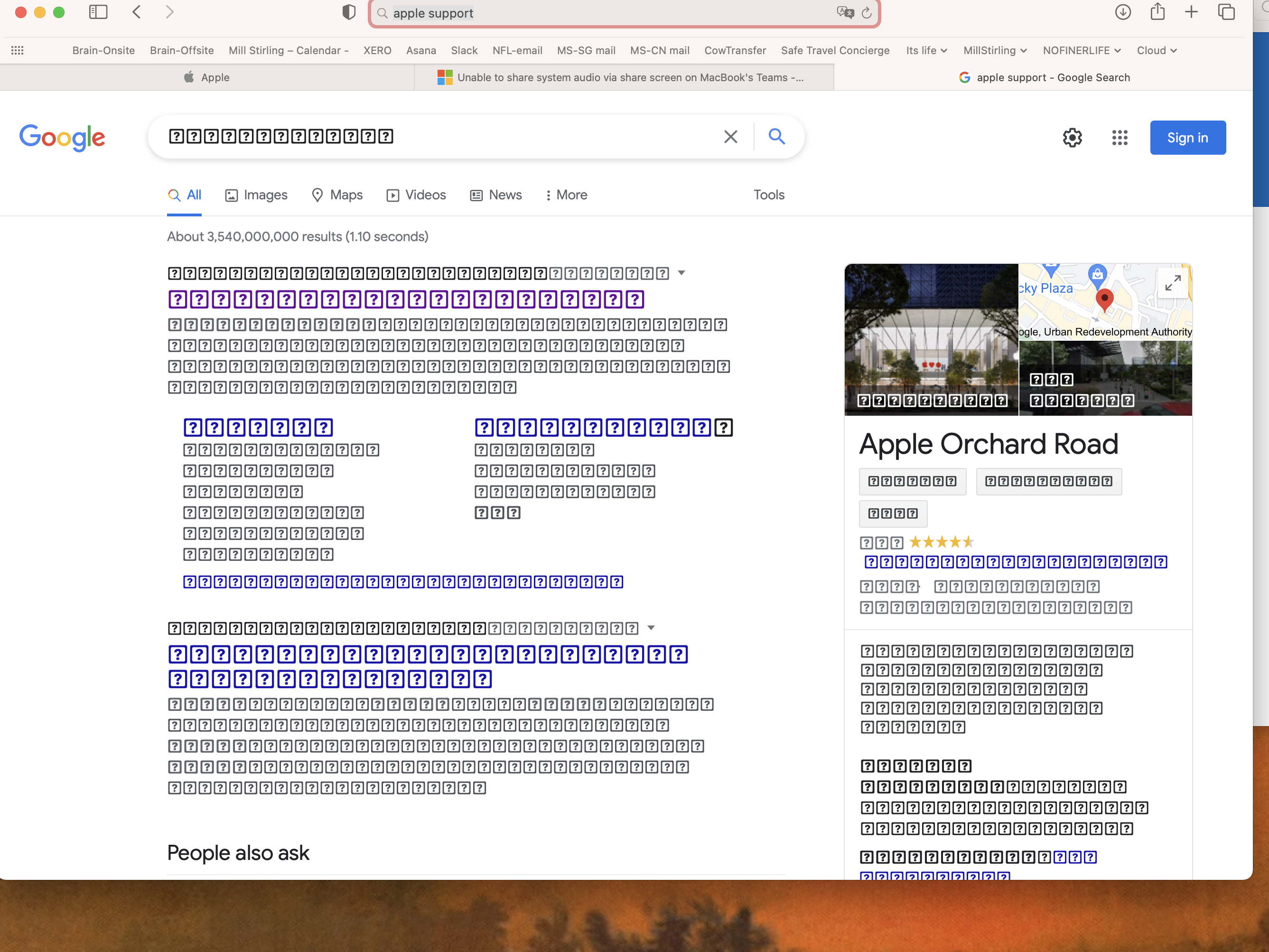
Task: Click the address bar showing apple support
Action: 624,13
